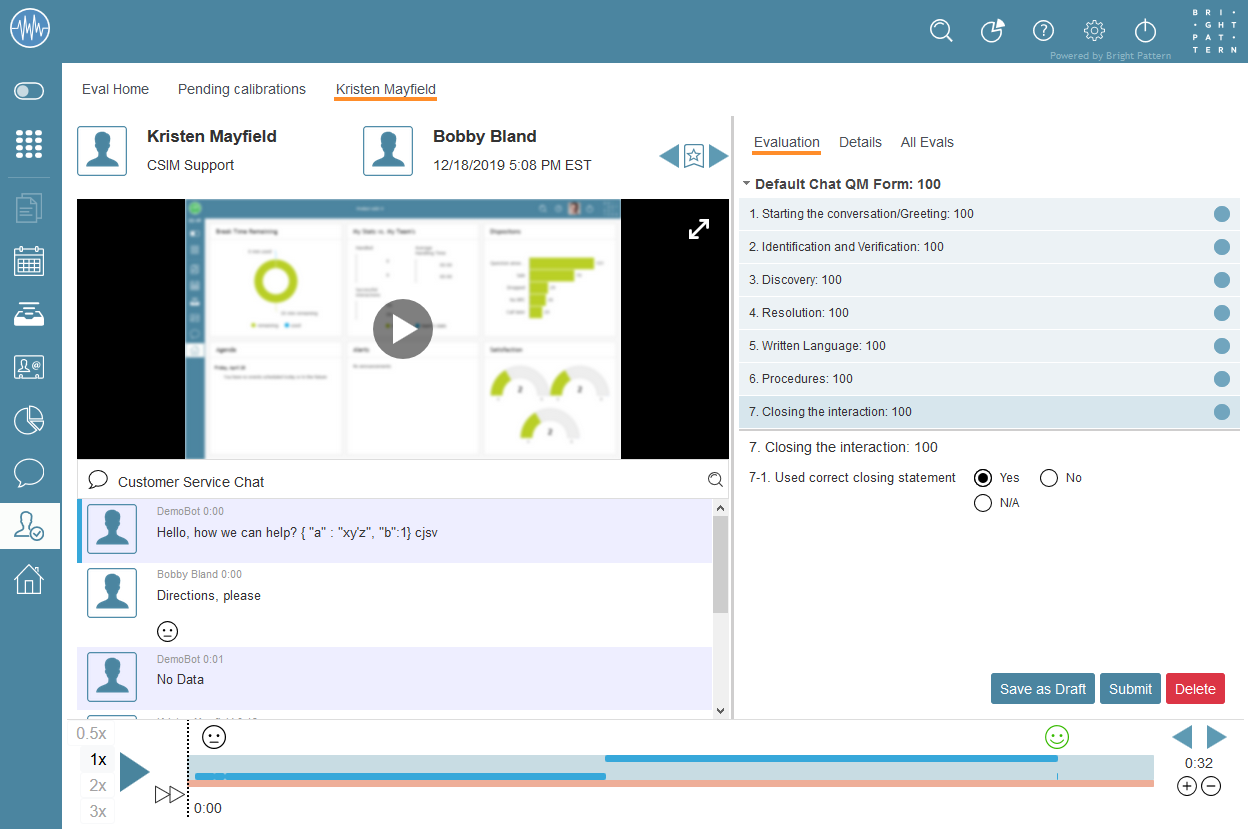Zoom in the timeline with the plus button

tap(1186, 786)
